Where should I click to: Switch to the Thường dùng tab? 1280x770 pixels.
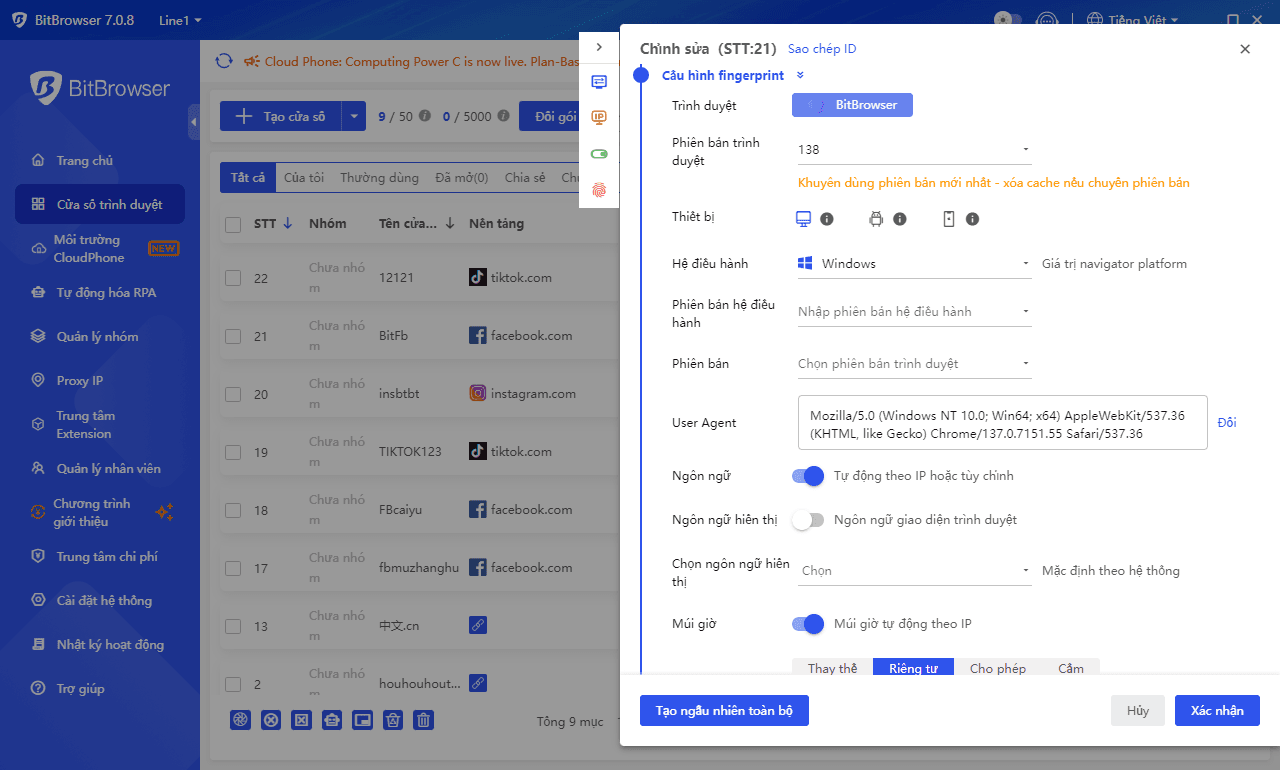click(379, 177)
